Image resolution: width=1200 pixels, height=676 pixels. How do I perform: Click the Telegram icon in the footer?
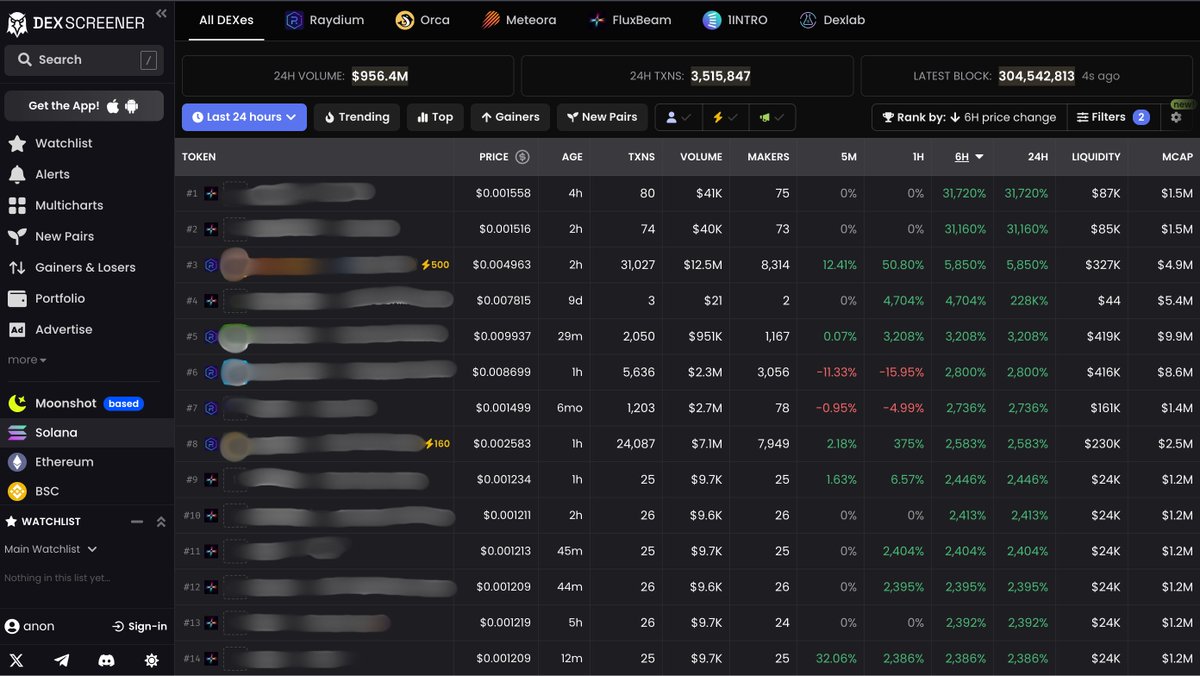point(61,660)
